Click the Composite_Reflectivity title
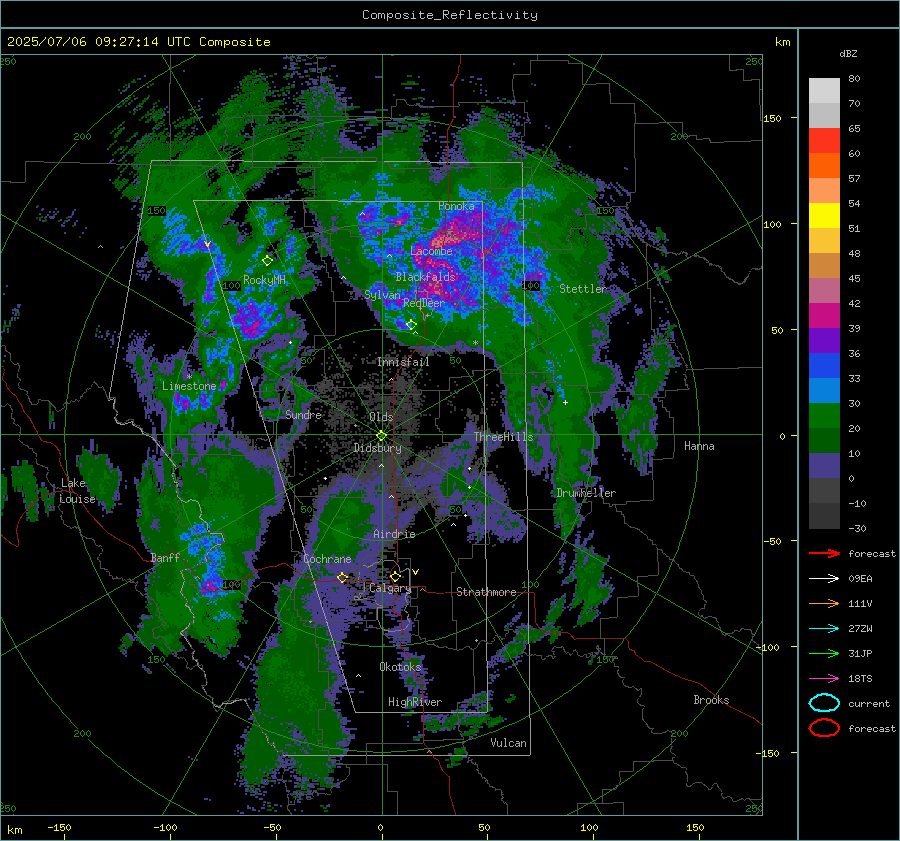This screenshot has height=841, width=900. click(x=450, y=15)
